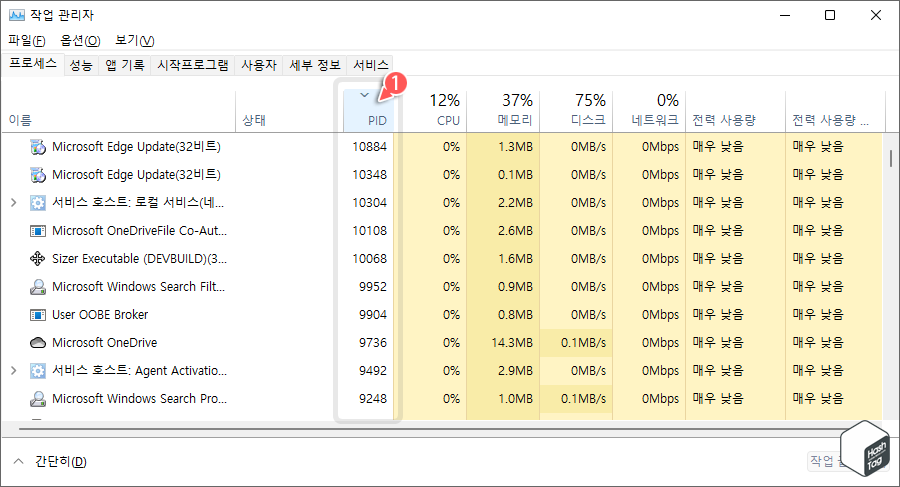The width and height of the screenshot is (900, 487).
Task: Click 간단히(D) fewer details link
Action: (60, 461)
